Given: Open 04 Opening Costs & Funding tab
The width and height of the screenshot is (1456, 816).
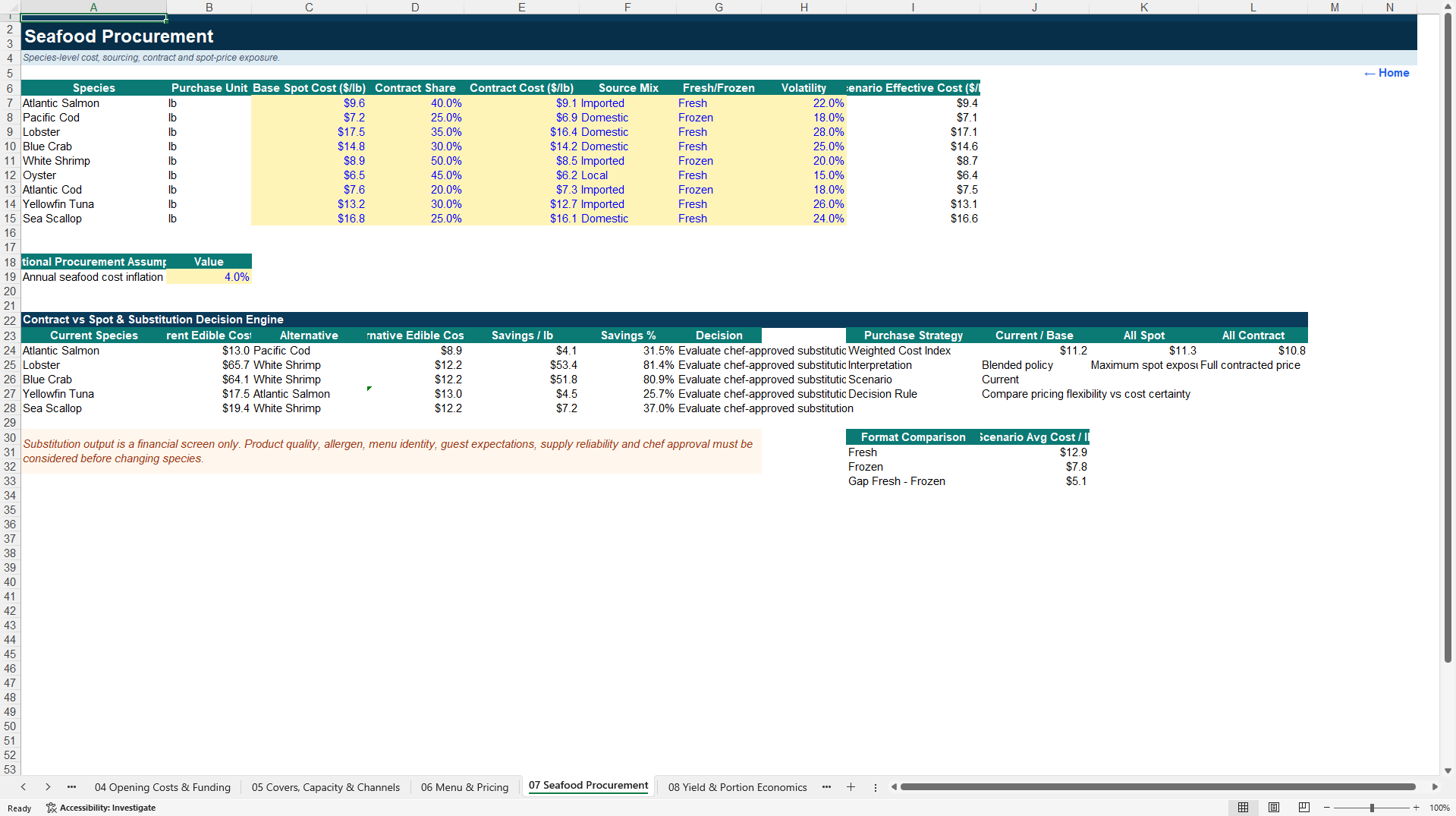Looking at the screenshot, I should (x=162, y=787).
